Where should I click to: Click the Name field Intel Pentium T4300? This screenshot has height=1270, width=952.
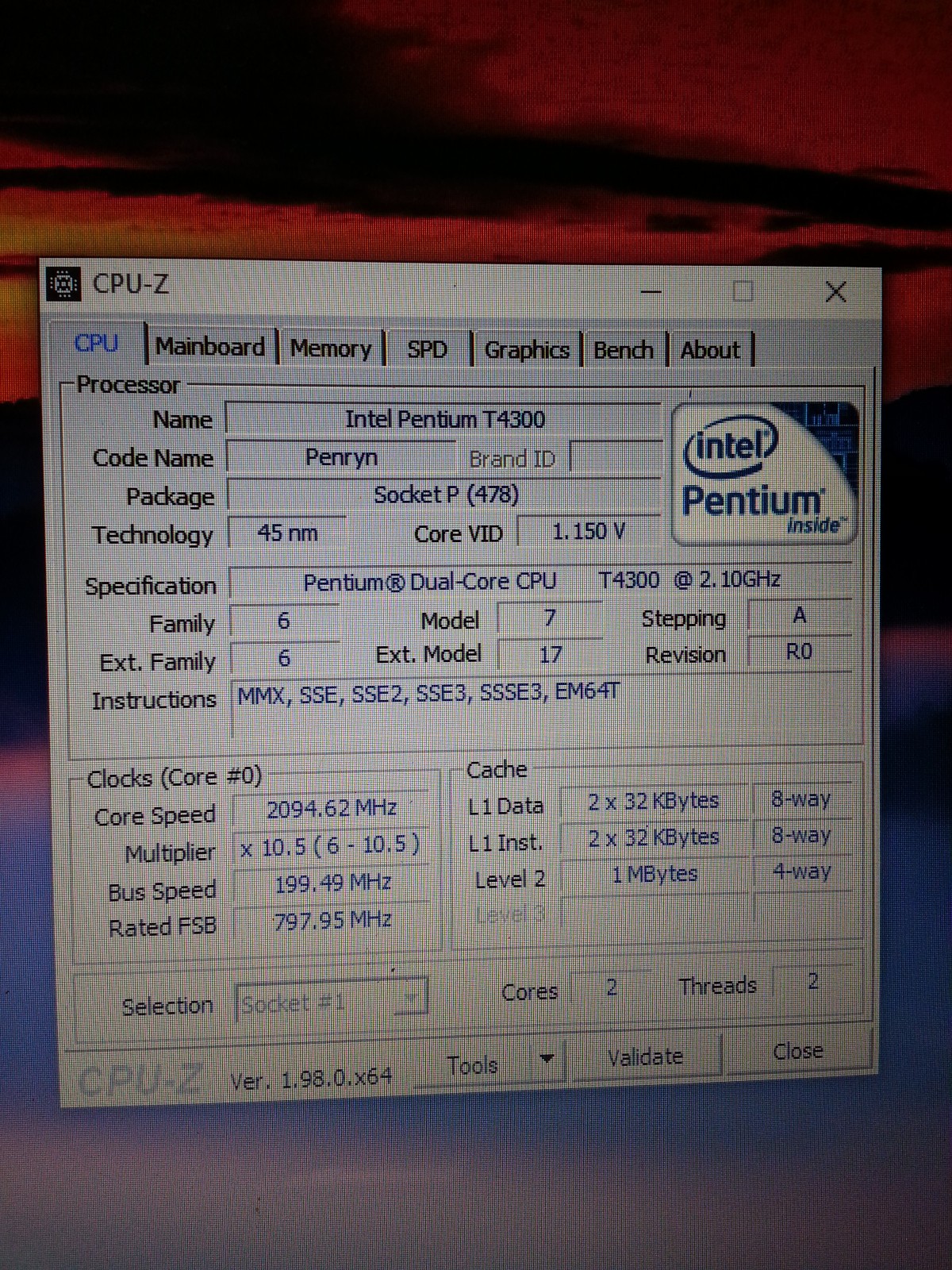[444, 418]
